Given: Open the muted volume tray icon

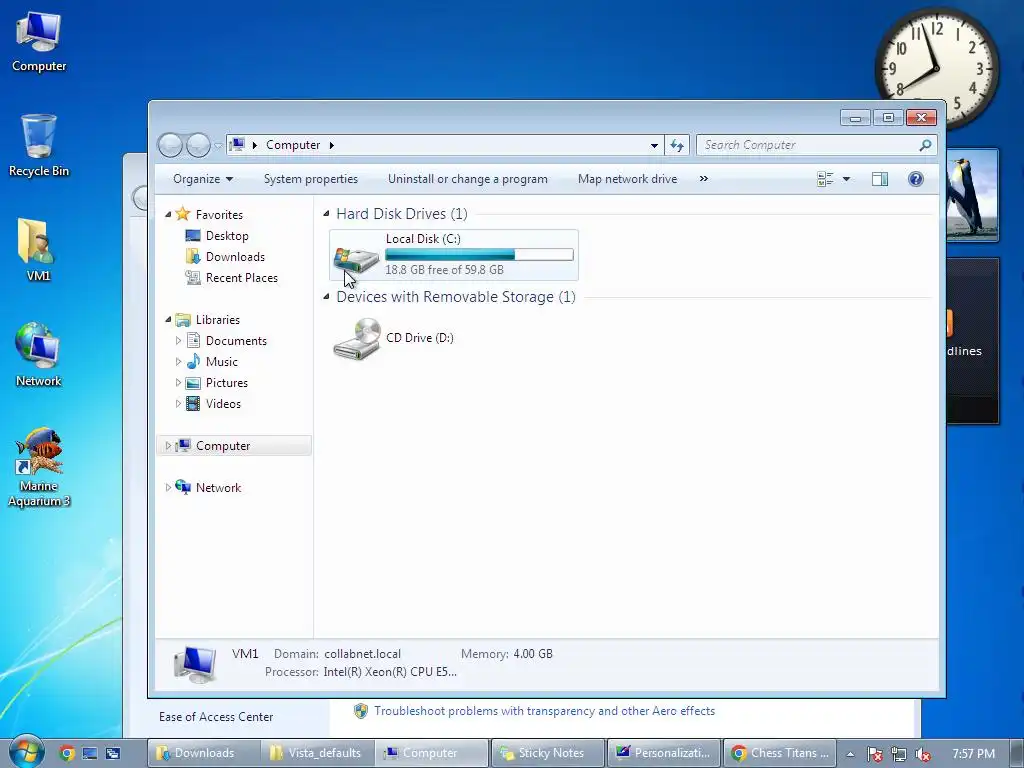Looking at the screenshot, I should coord(922,754).
